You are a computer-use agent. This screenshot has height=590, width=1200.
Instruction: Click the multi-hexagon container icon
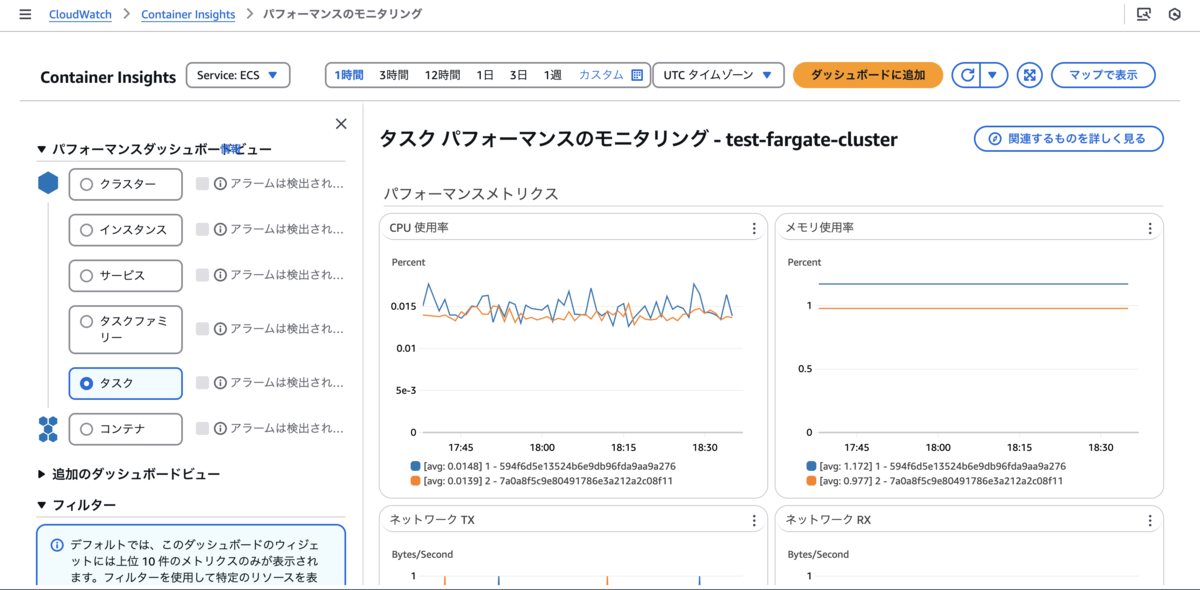tap(48, 429)
